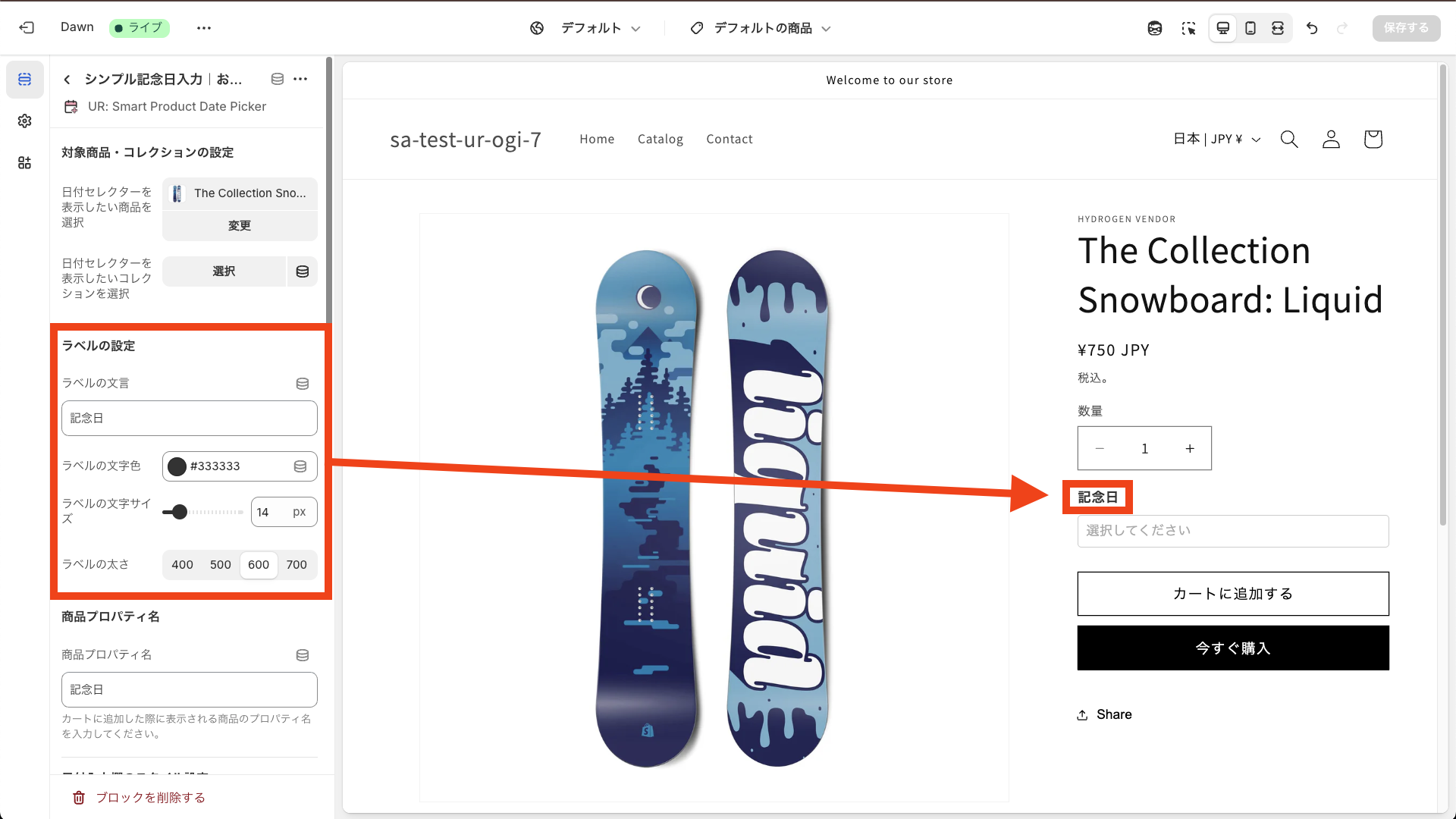Click the exit editor icon
This screenshot has height=819, width=1456.
click(x=27, y=28)
